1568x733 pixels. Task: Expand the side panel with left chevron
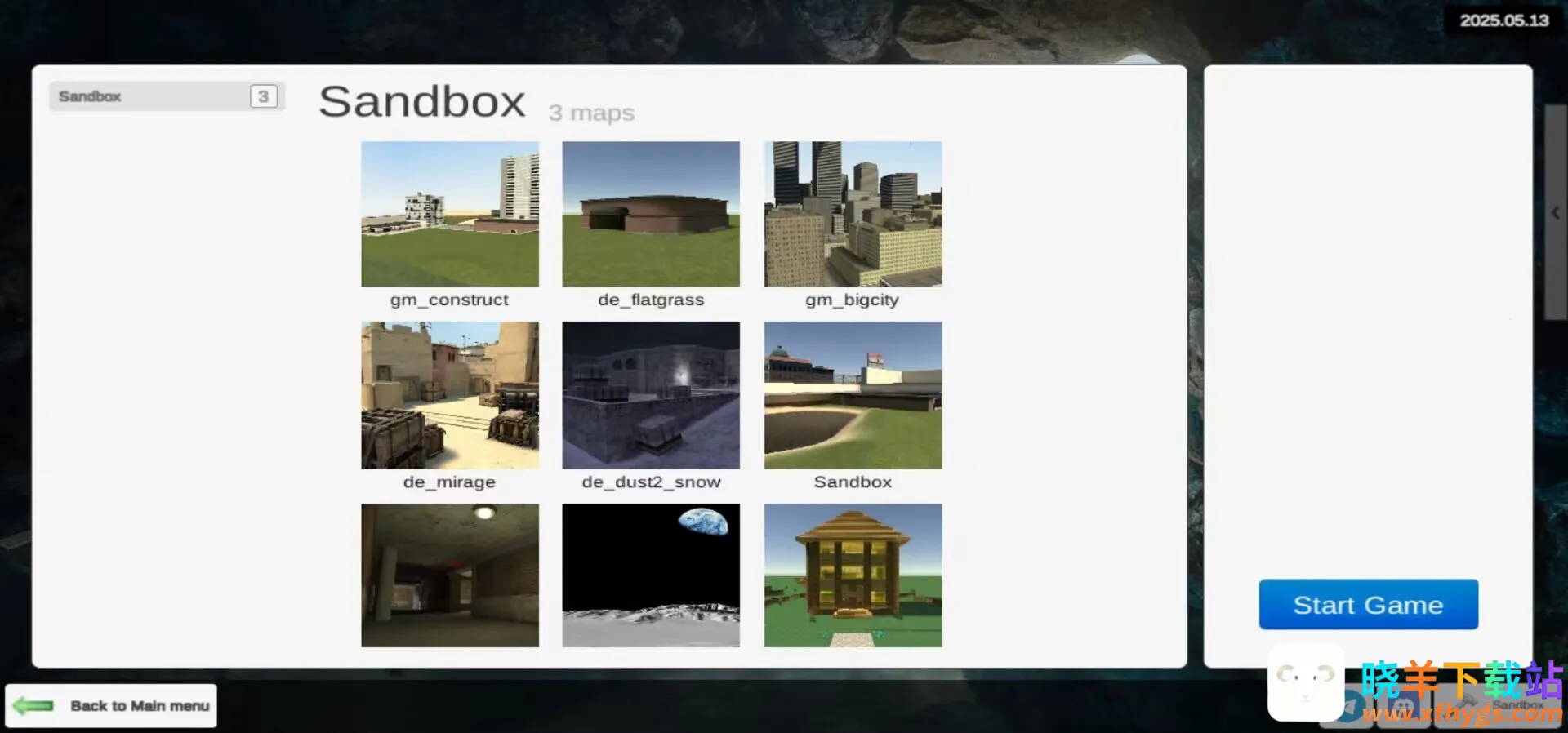[x=1555, y=213]
